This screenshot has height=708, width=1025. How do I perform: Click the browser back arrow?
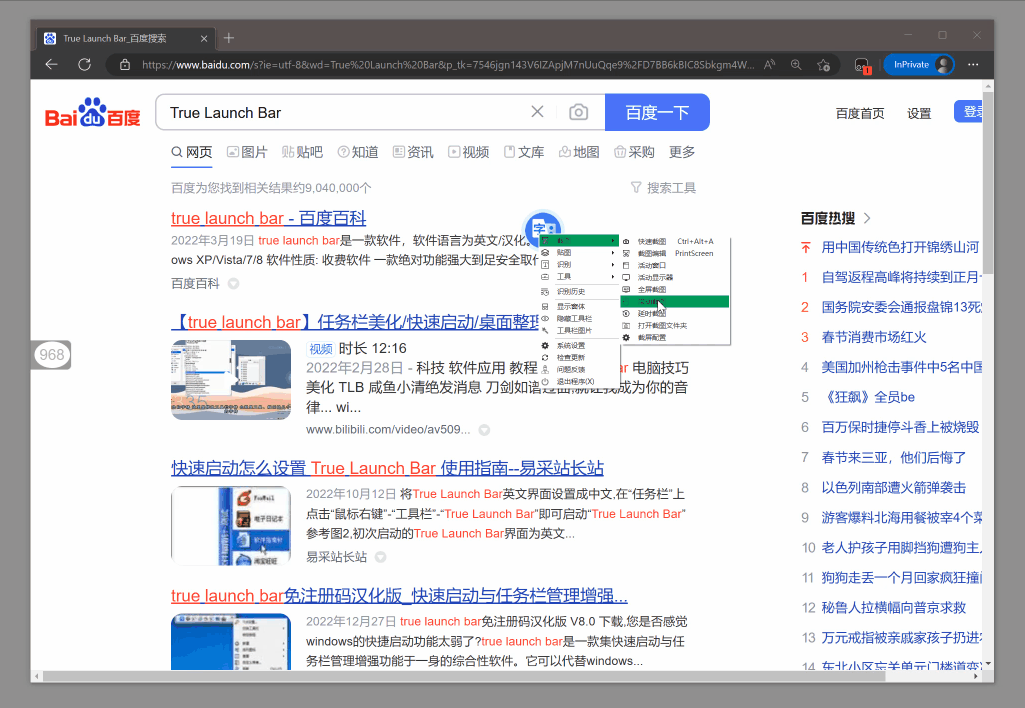(52, 65)
